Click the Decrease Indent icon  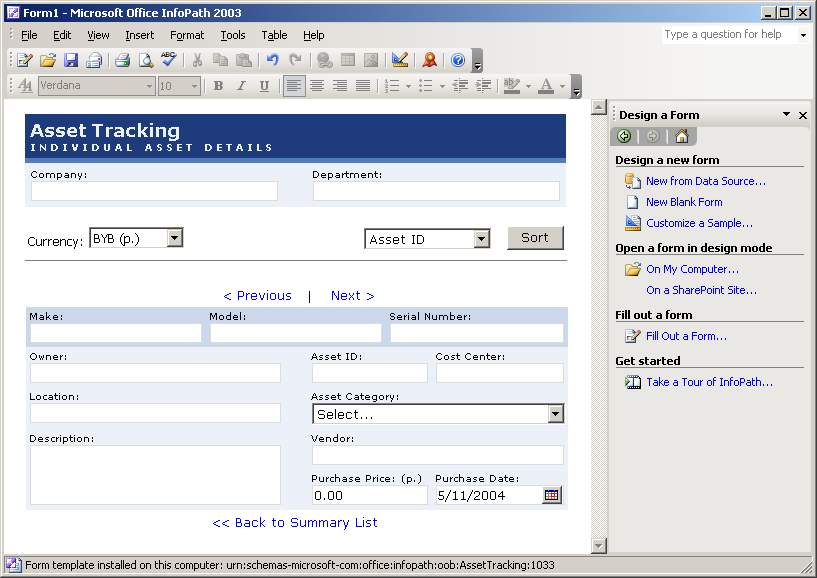click(x=460, y=85)
